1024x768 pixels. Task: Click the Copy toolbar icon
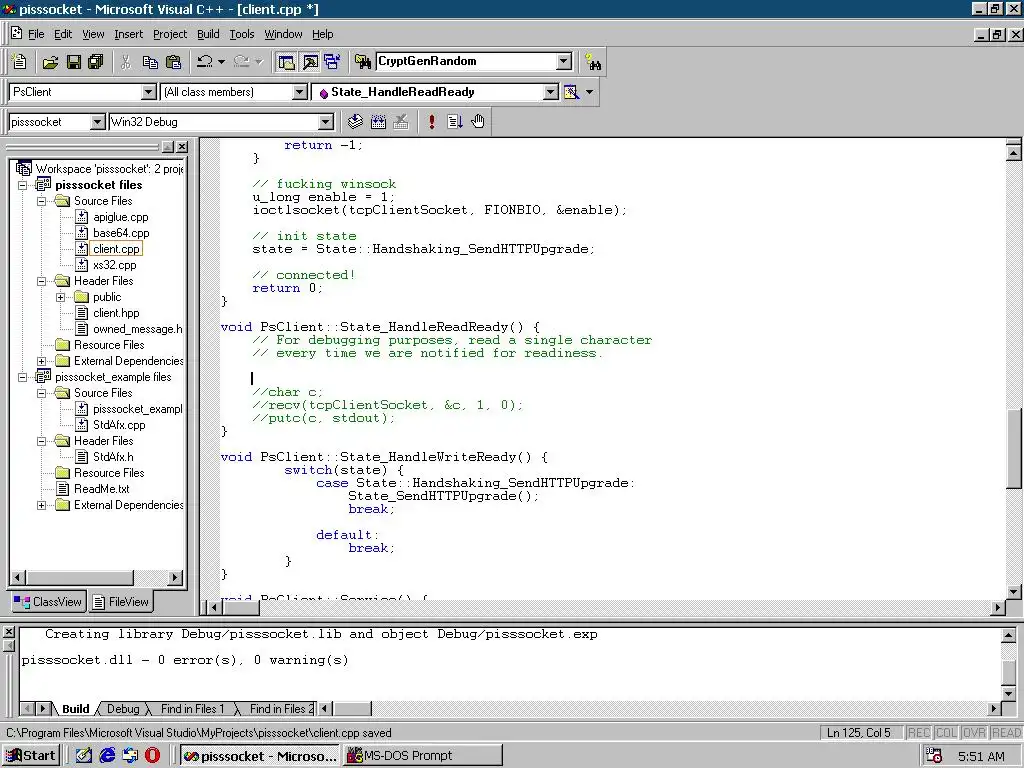click(x=150, y=62)
